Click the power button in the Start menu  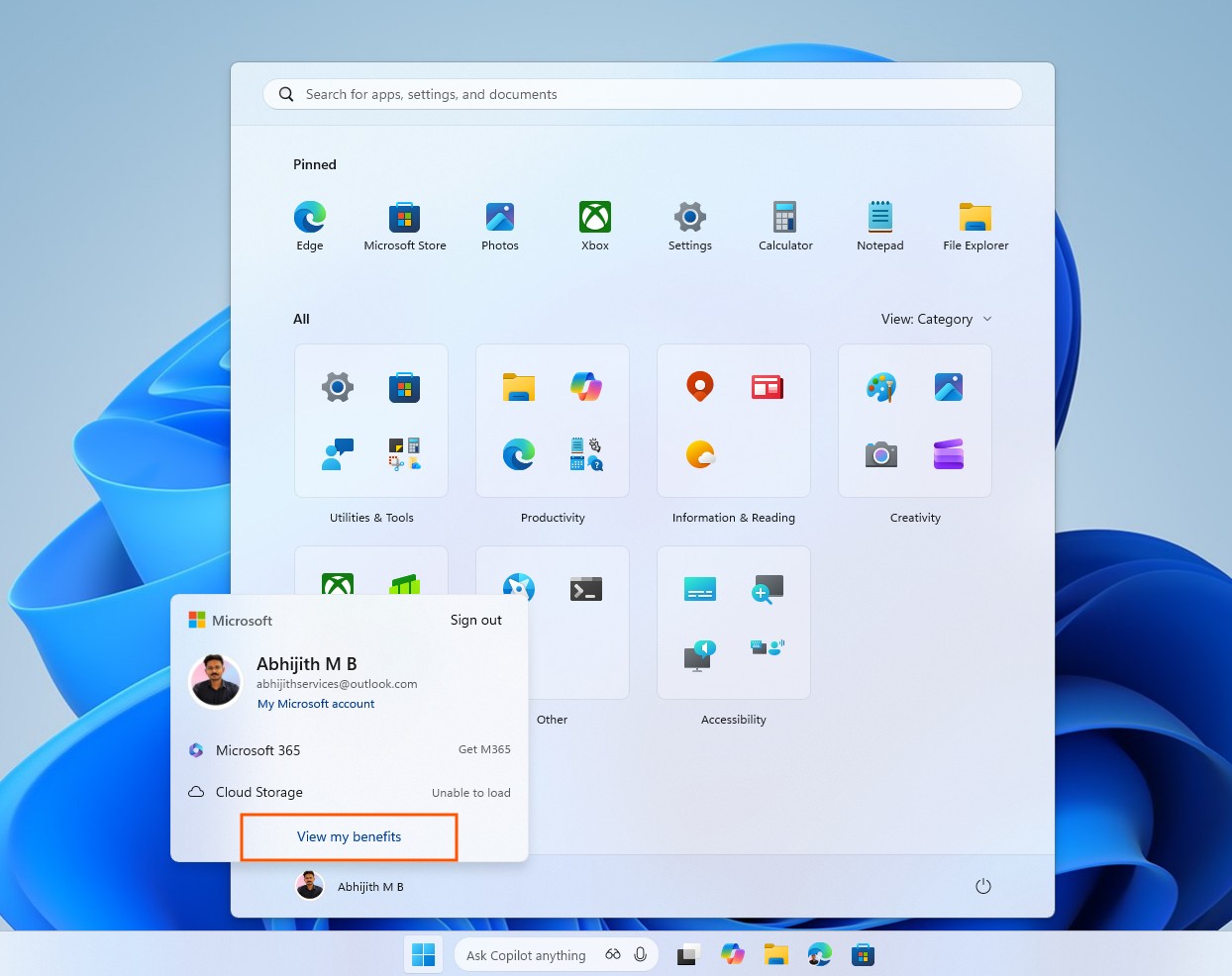tap(982, 886)
